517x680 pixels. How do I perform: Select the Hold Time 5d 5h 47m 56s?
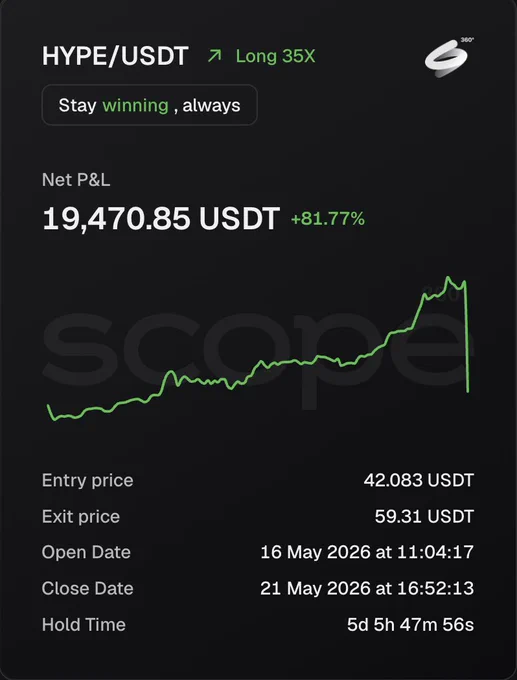410,625
